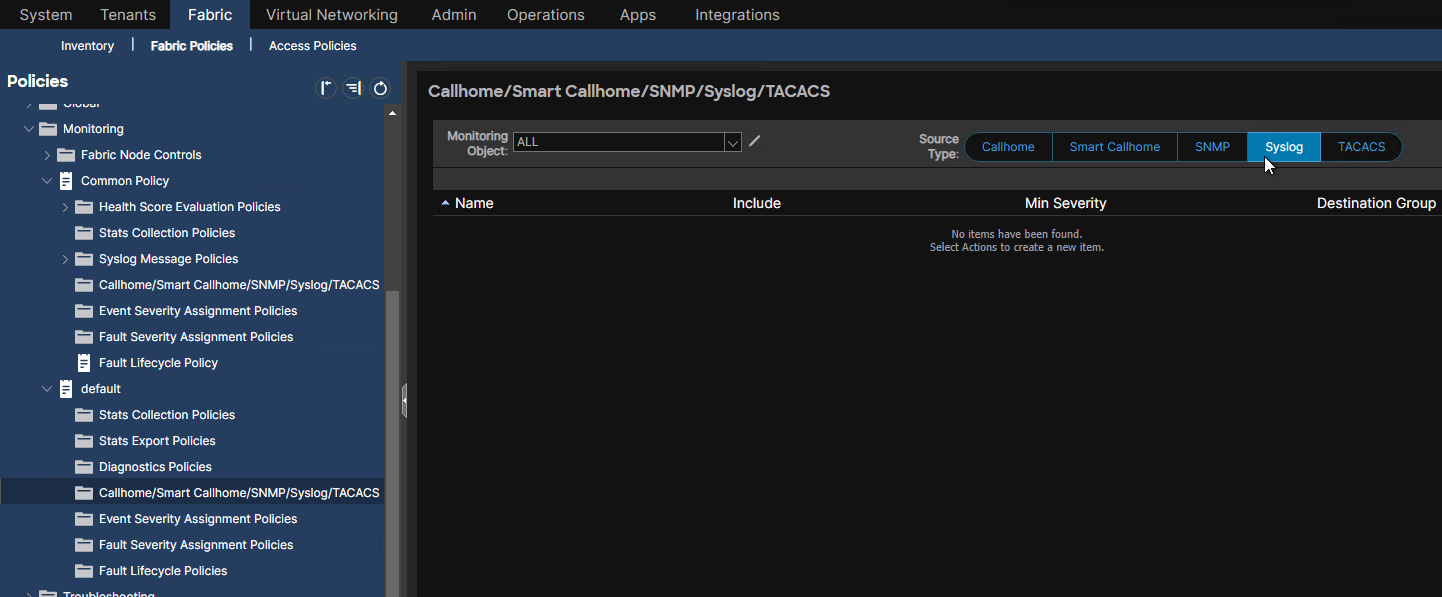Viewport: 1442px width, 597px height.
Task: Refresh the Policies tree with circular arrow icon
Action: point(380,88)
